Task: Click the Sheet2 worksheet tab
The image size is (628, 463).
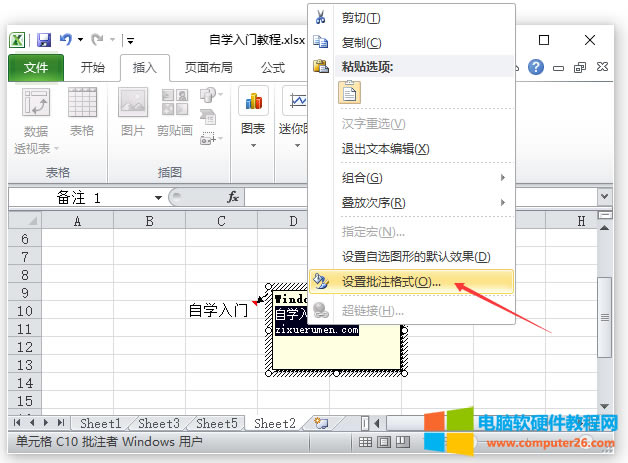Action: tap(275, 423)
